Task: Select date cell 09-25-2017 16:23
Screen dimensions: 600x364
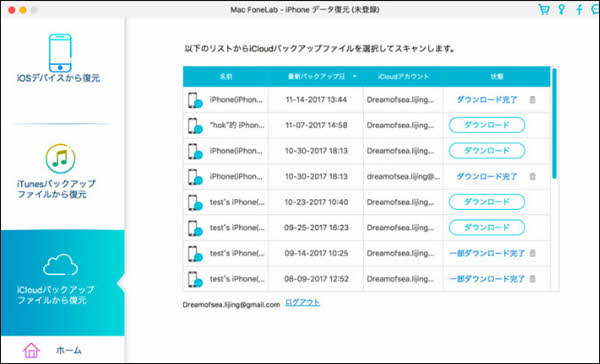Action: (316, 227)
